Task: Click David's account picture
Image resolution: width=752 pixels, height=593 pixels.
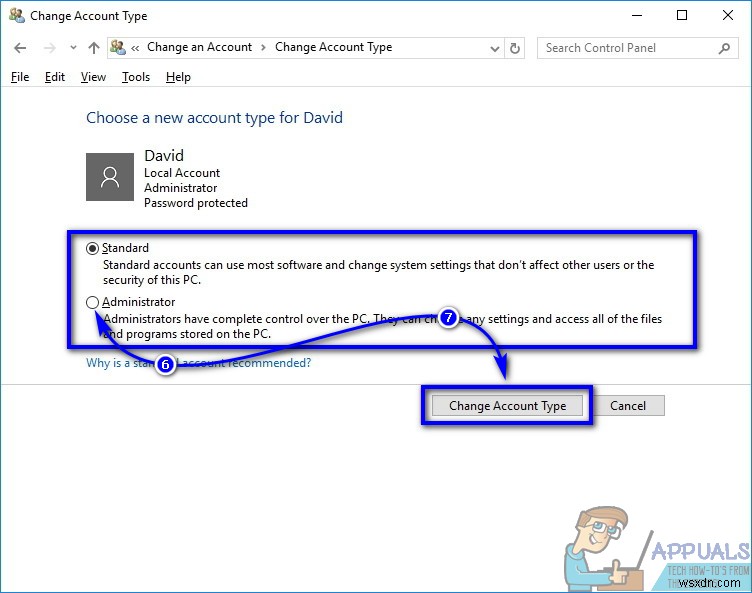Action: [110, 177]
